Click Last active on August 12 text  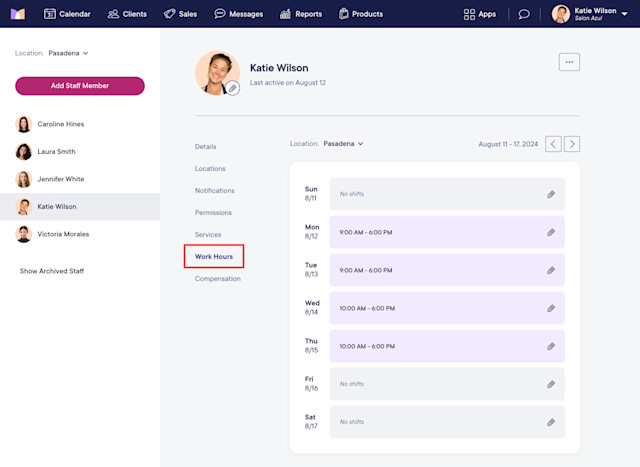(x=288, y=82)
